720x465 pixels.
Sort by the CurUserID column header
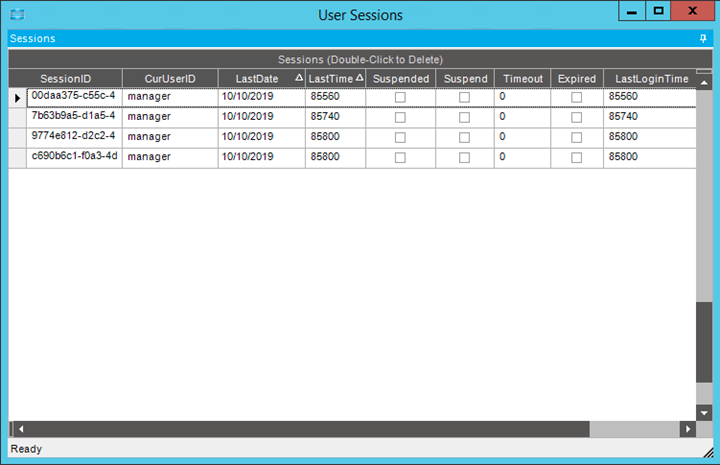(x=170, y=78)
